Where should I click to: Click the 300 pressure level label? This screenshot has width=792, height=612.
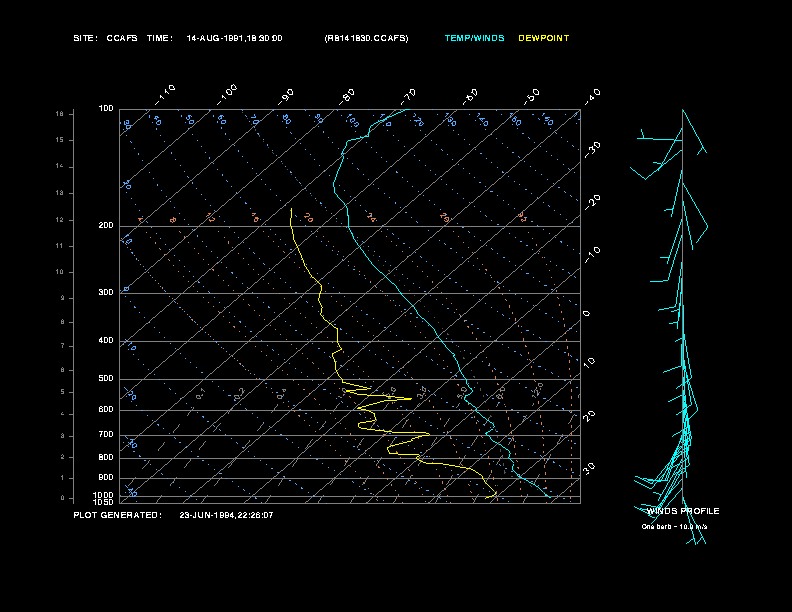click(x=106, y=292)
